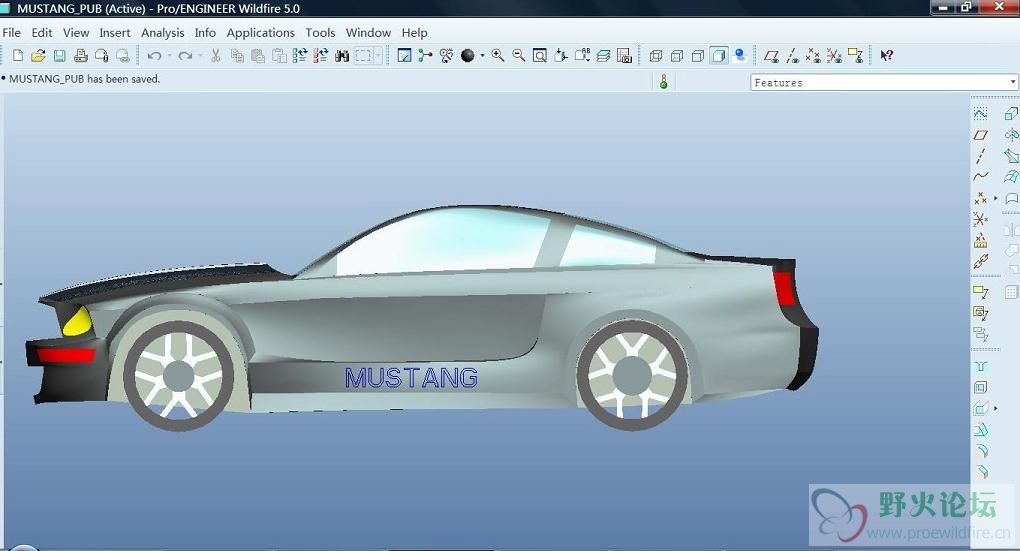Refit model to screen
Screen dimensions: 1020x551
(x=539, y=56)
